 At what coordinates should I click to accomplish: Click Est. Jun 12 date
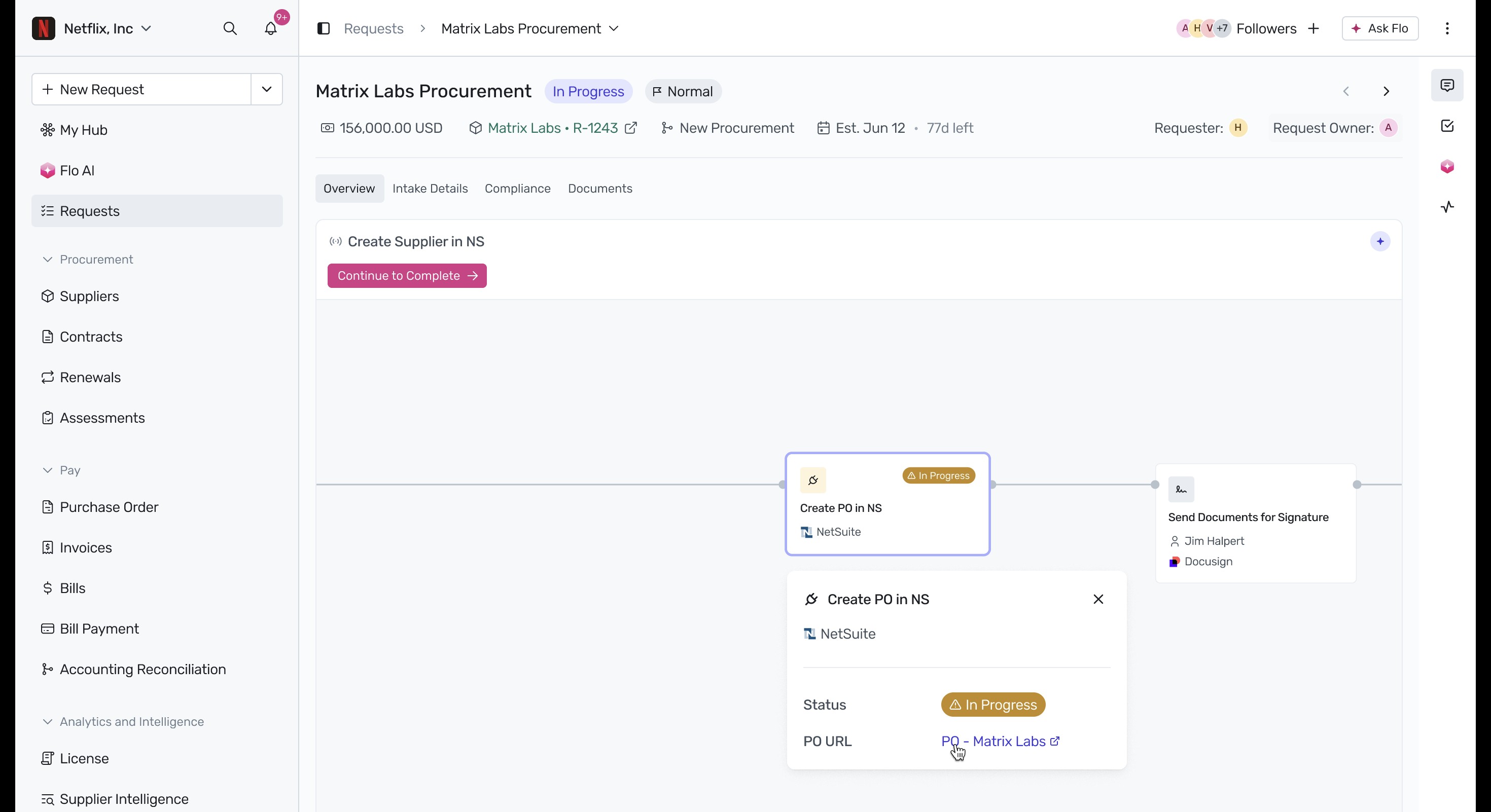pos(862,128)
